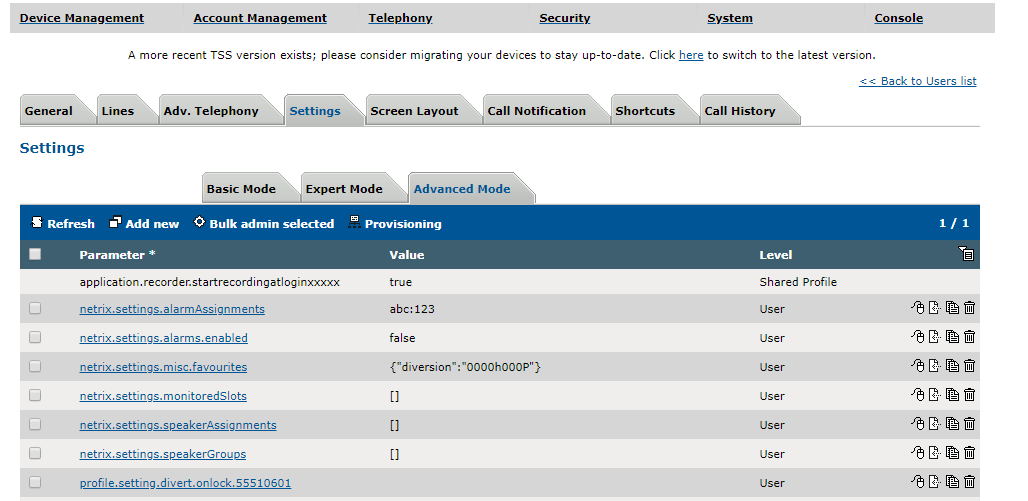
Task: Check the box for netrix.settings.speakerAssignments
Action: click(x=35, y=424)
